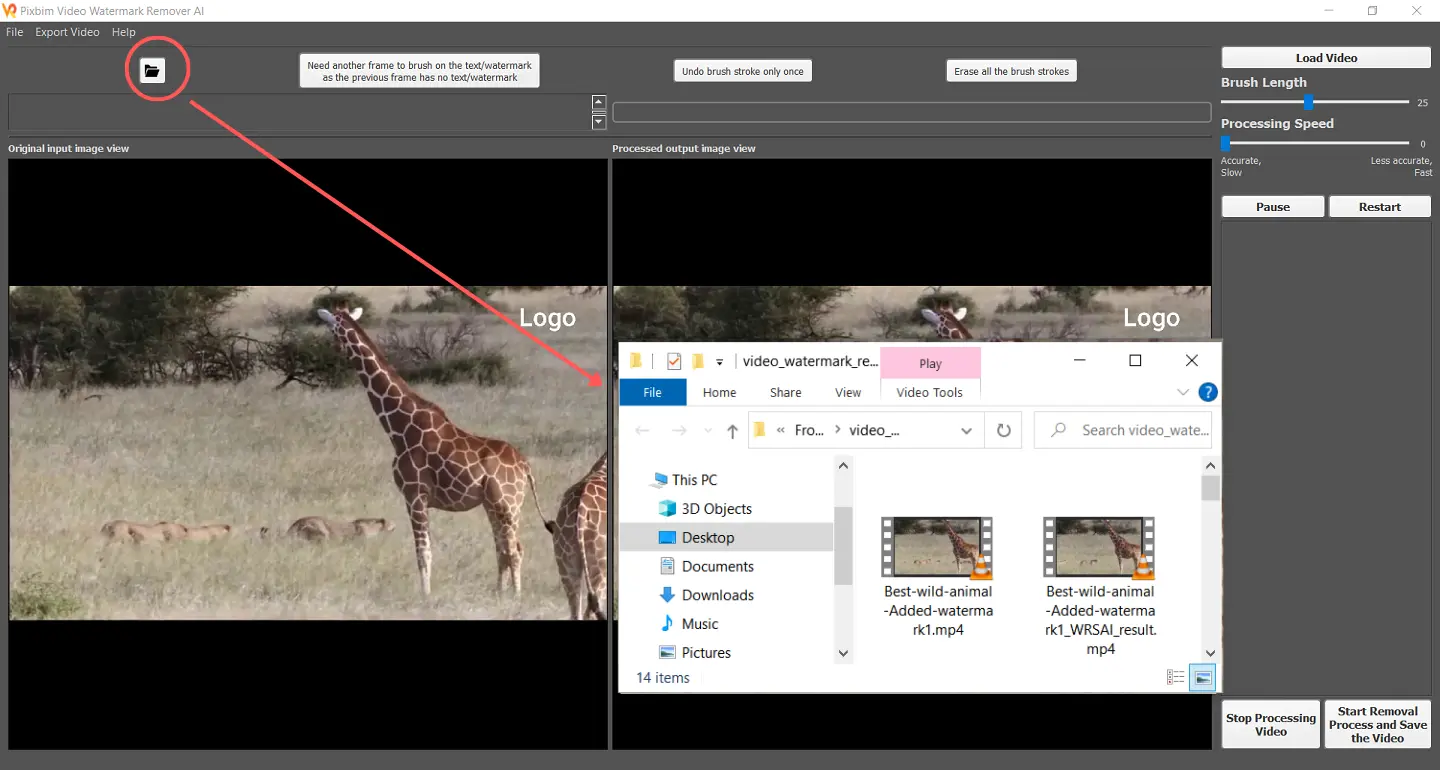Maximize the Explorer window

tap(1135, 361)
